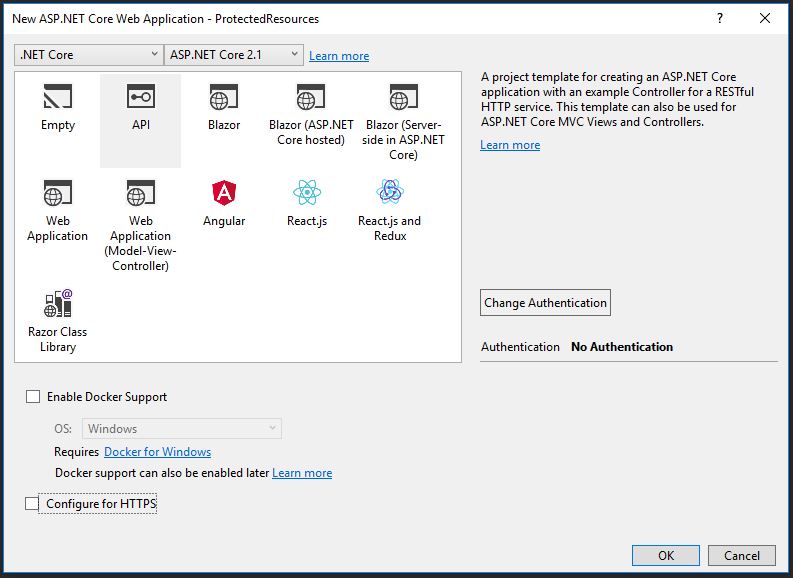Image resolution: width=793 pixels, height=578 pixels.
Task: Click Learn more link about Docker support
Action: tap(302, 473)
